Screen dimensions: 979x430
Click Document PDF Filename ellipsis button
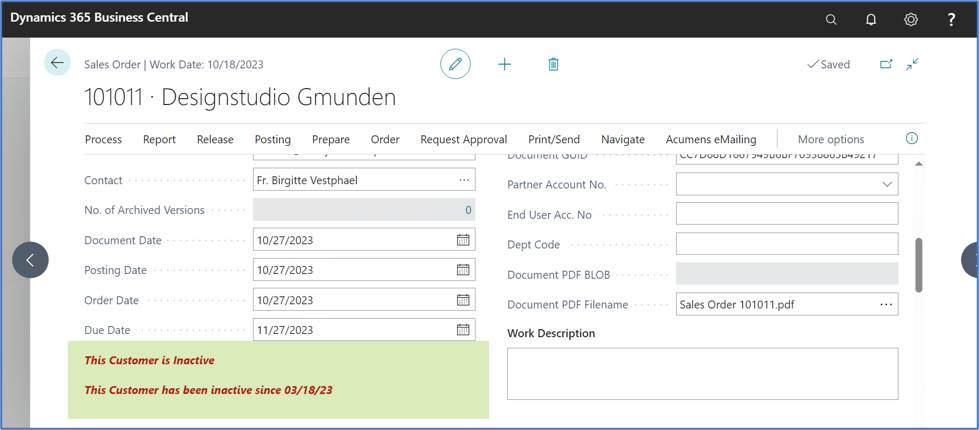tap(886, 305)
